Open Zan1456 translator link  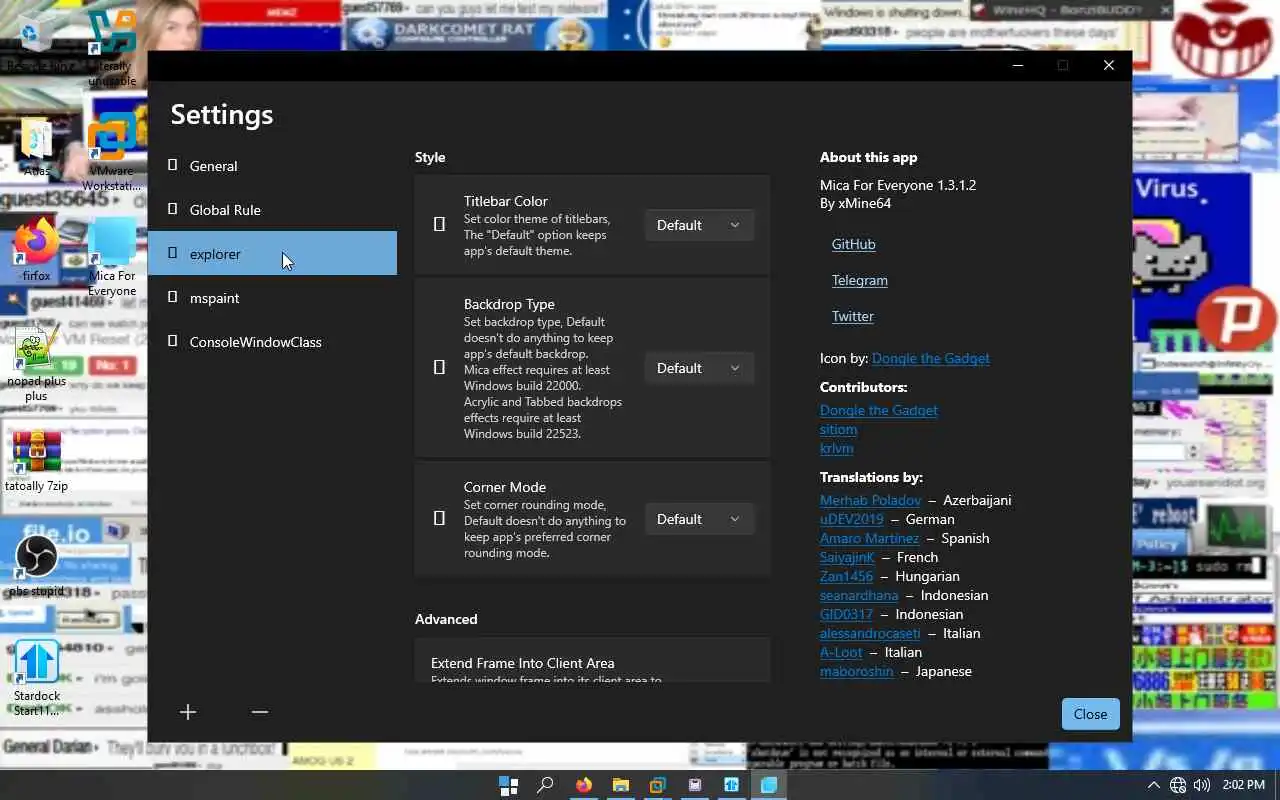coord(846,576)
